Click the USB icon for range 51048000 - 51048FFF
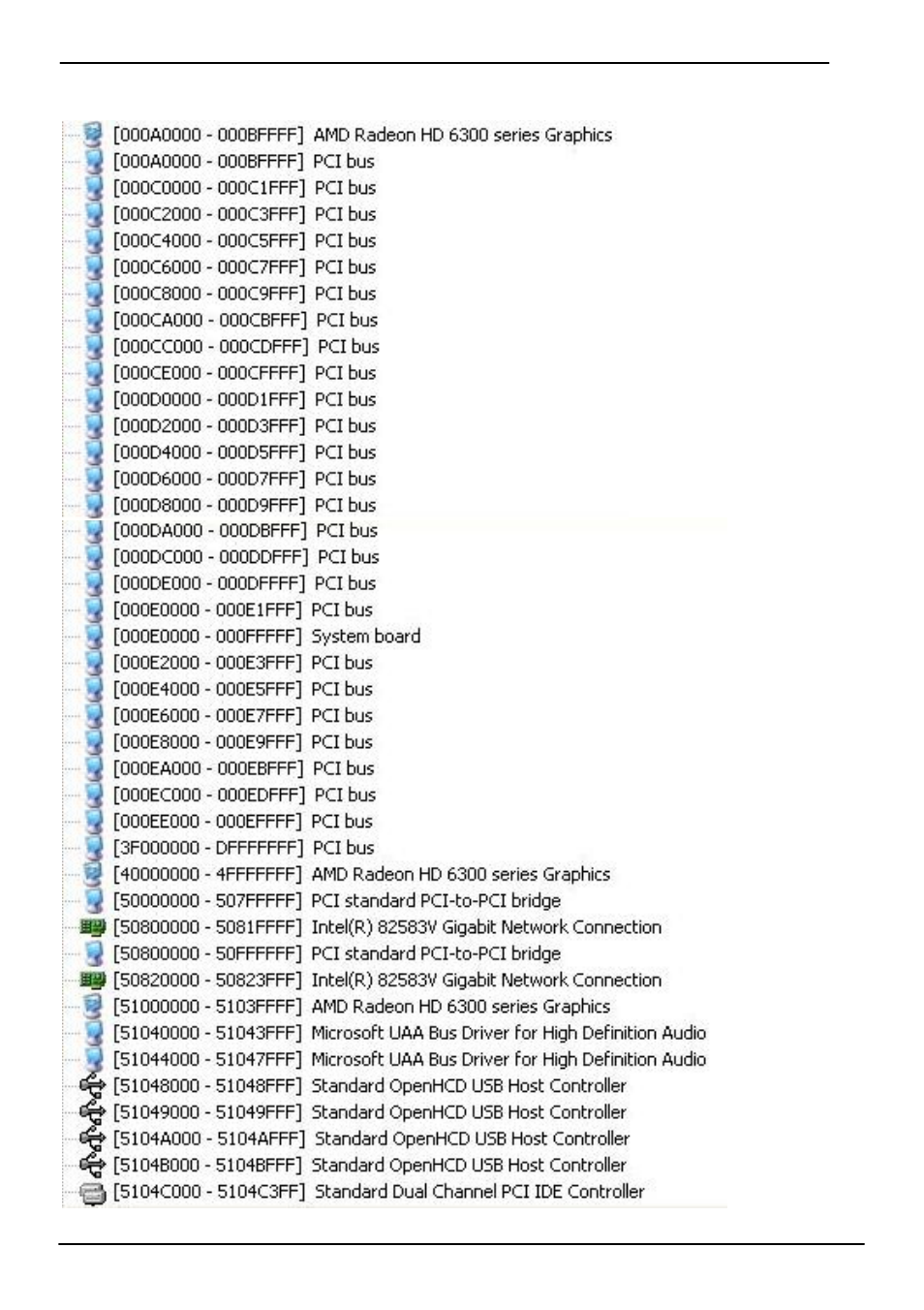This screenshot has height=1310, width=924. coord(92,1086)
